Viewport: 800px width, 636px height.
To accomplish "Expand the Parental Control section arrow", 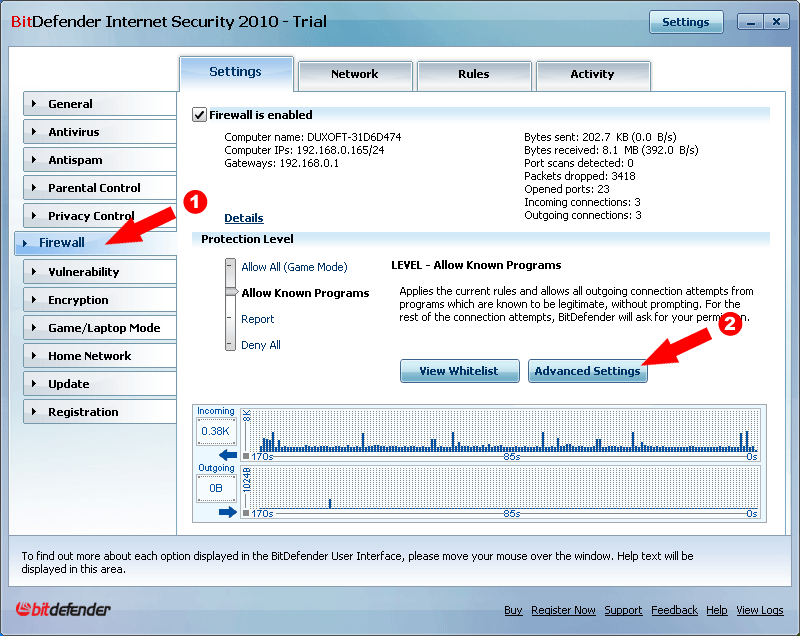I will 34,188.
